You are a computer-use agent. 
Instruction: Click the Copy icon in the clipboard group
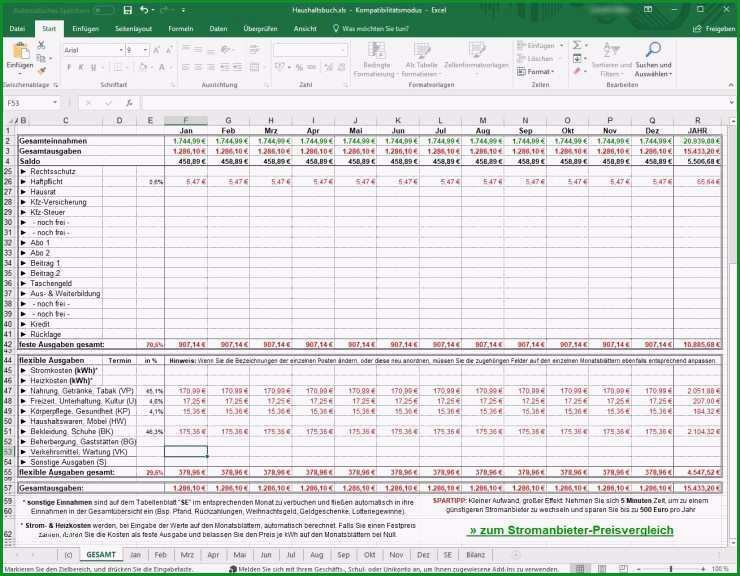click(41, 58)
